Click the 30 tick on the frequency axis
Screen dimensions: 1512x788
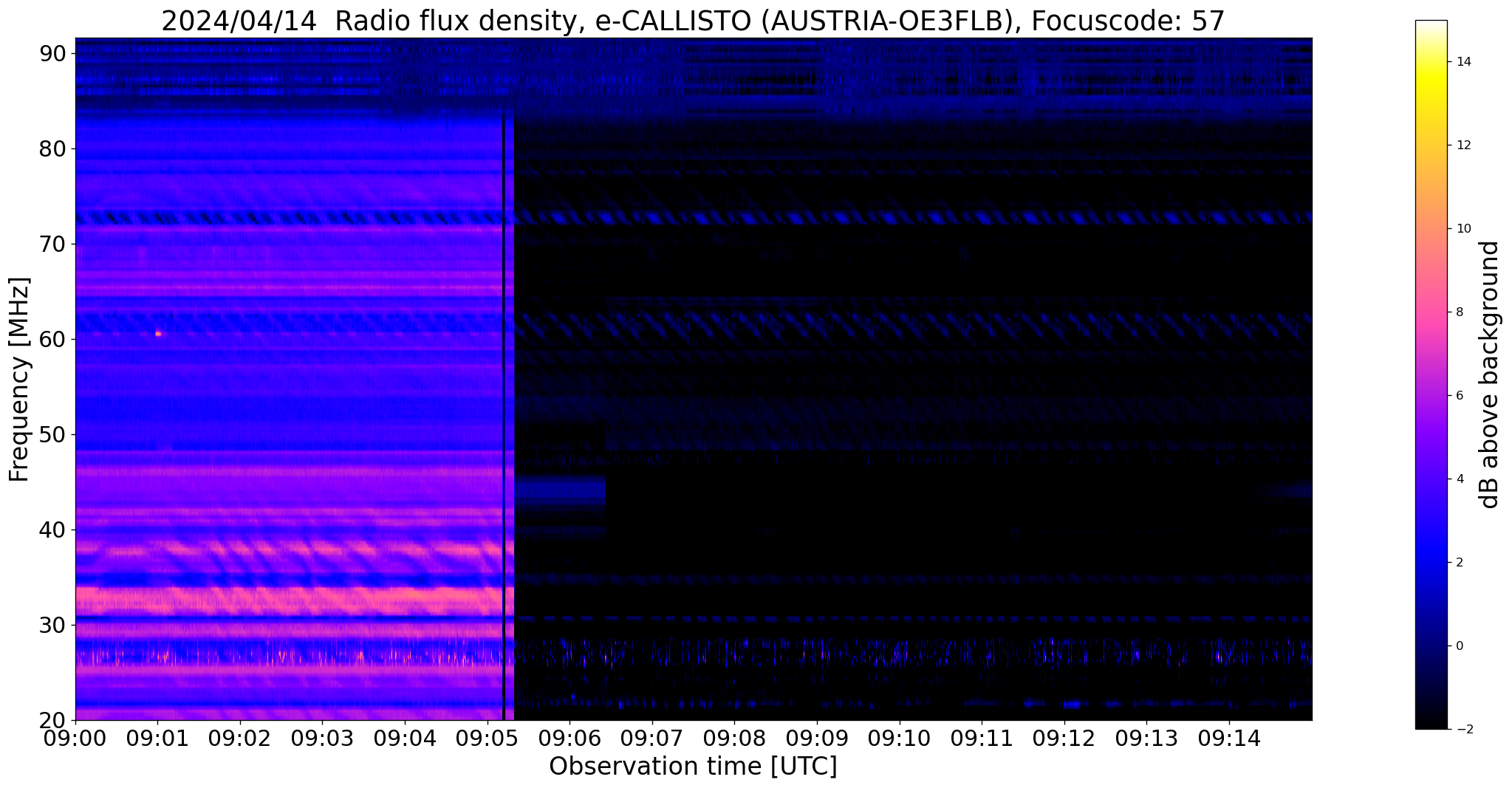point(52,626)
